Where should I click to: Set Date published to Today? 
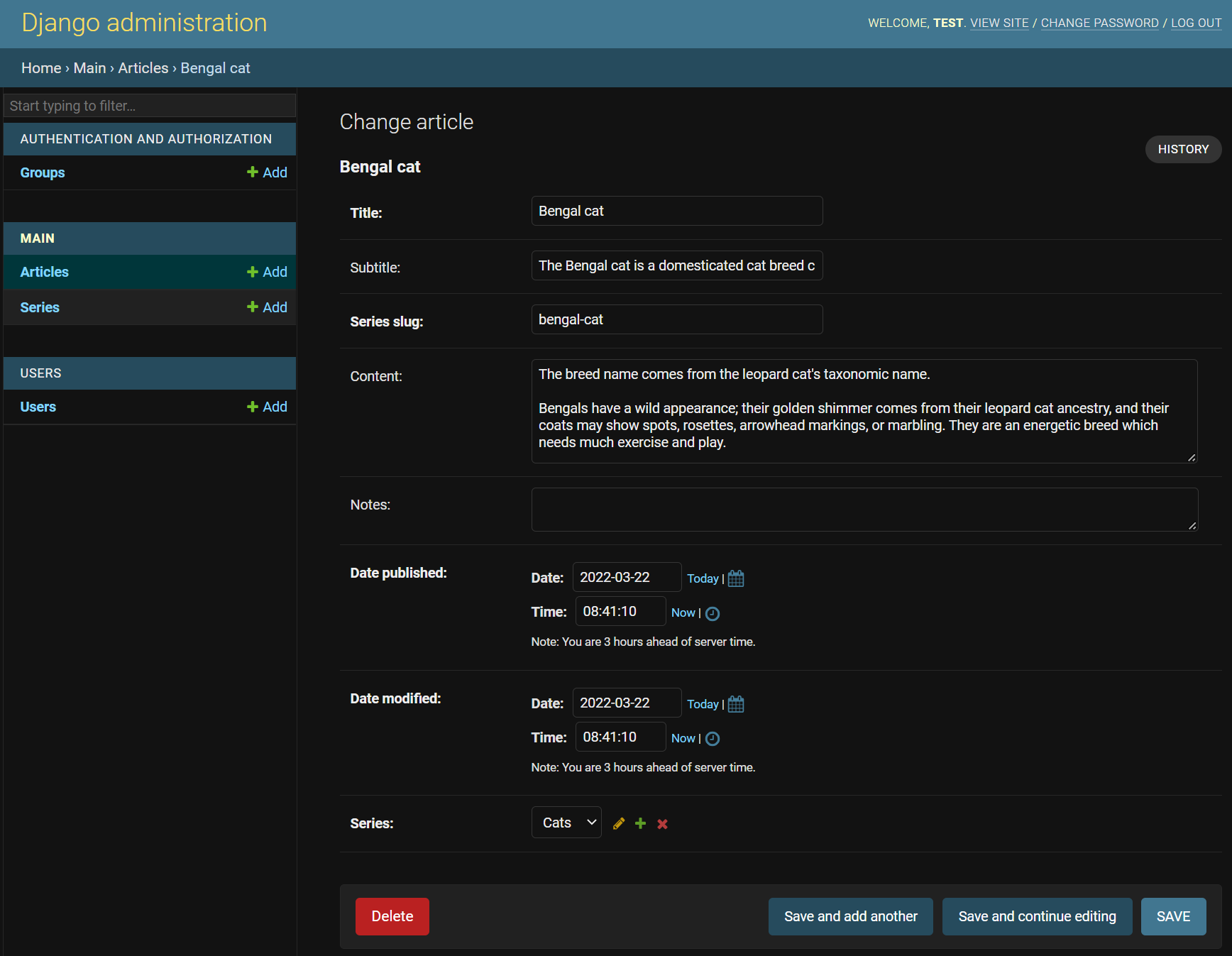coord(702,578)
